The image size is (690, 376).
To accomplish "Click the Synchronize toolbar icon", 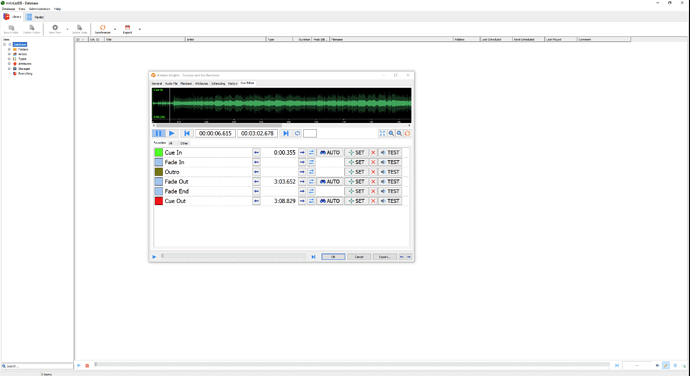I will 103,29.
